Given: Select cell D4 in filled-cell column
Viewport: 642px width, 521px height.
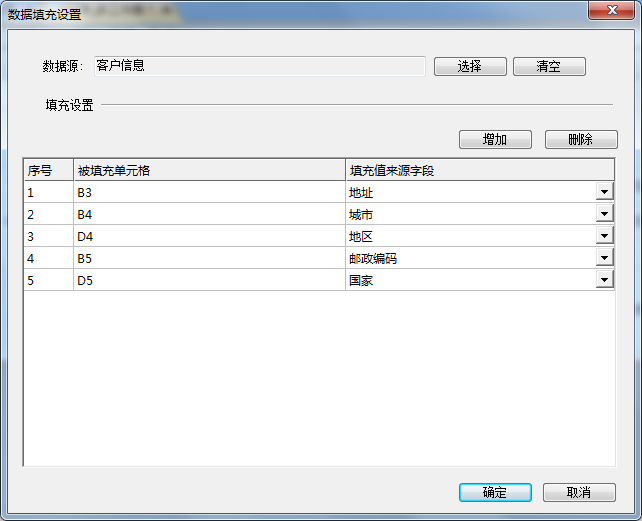Looking at the screenshot, I should point(209,236).
